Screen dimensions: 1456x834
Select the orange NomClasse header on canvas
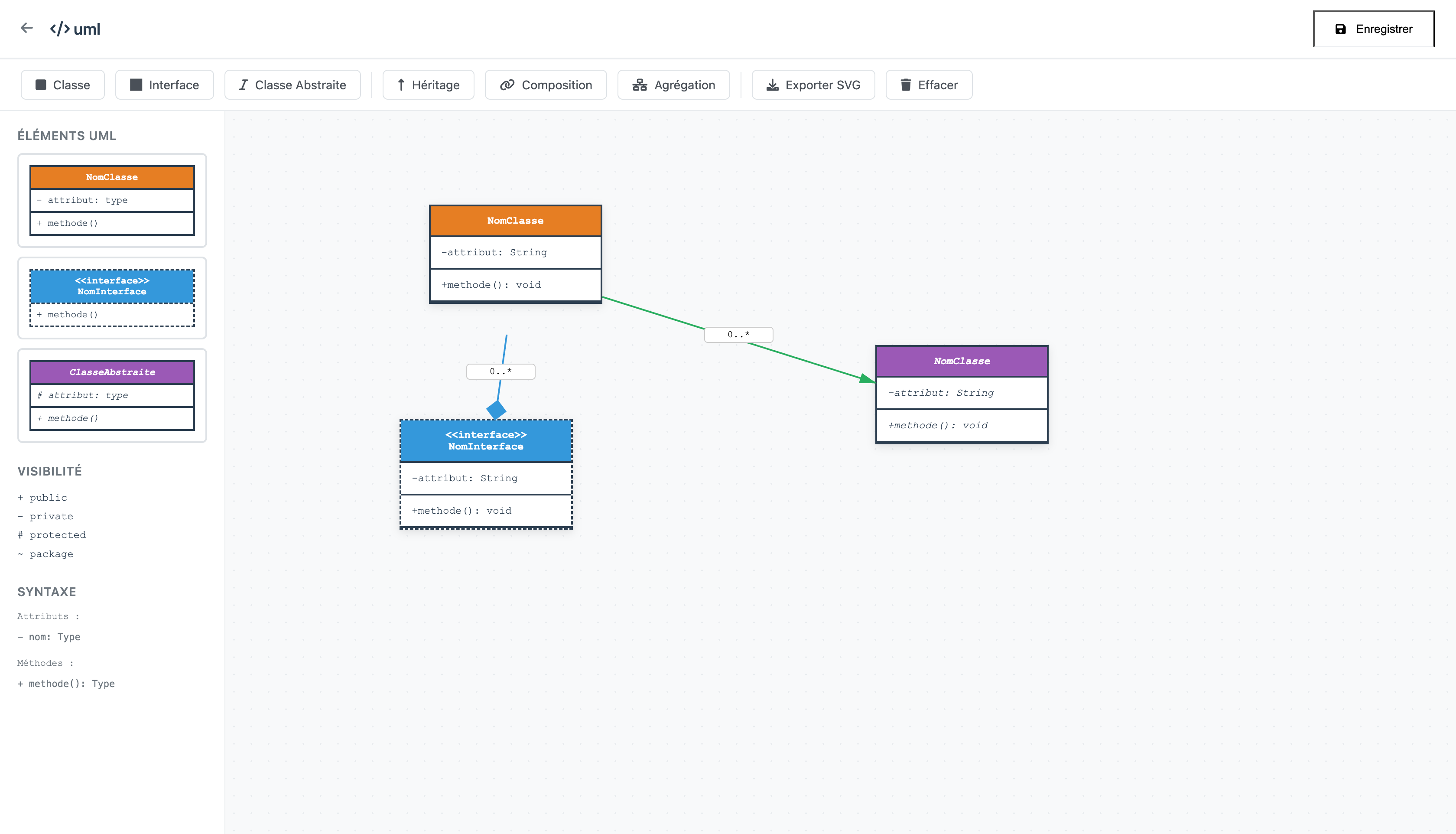tap(515, 221)
